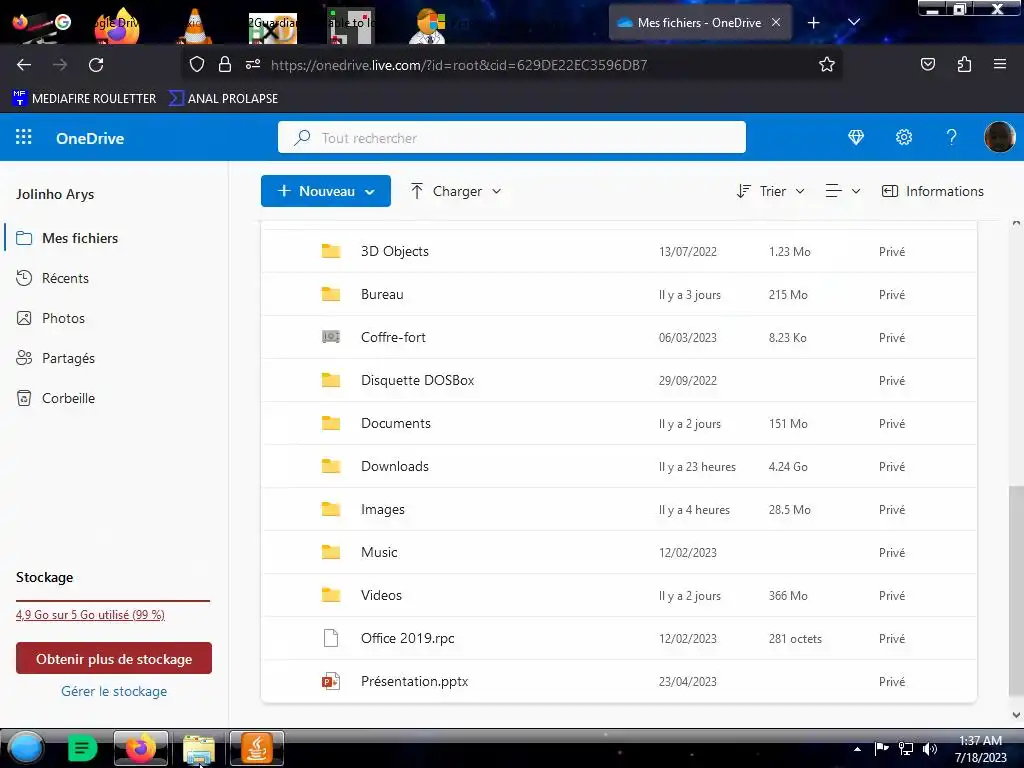
Task: Open the Firefox hamburger application menu
Action: 1000,64
